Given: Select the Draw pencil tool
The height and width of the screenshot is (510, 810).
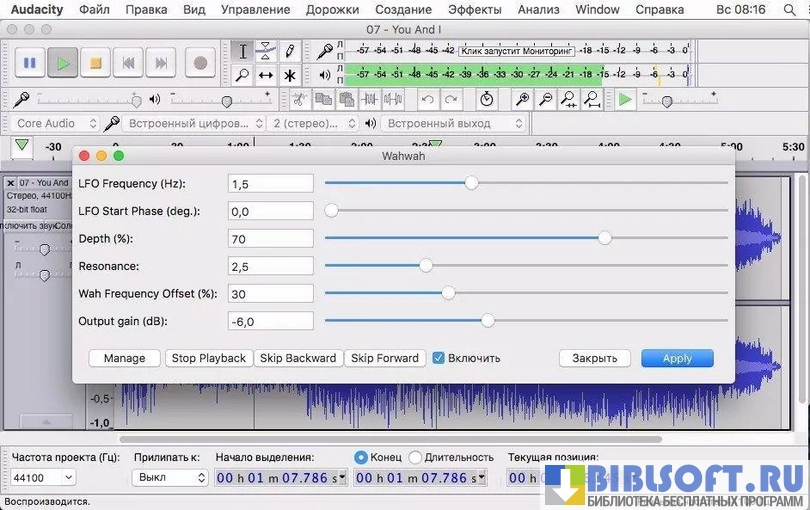Looking at the screenshot, I should [x=290, y=51].
